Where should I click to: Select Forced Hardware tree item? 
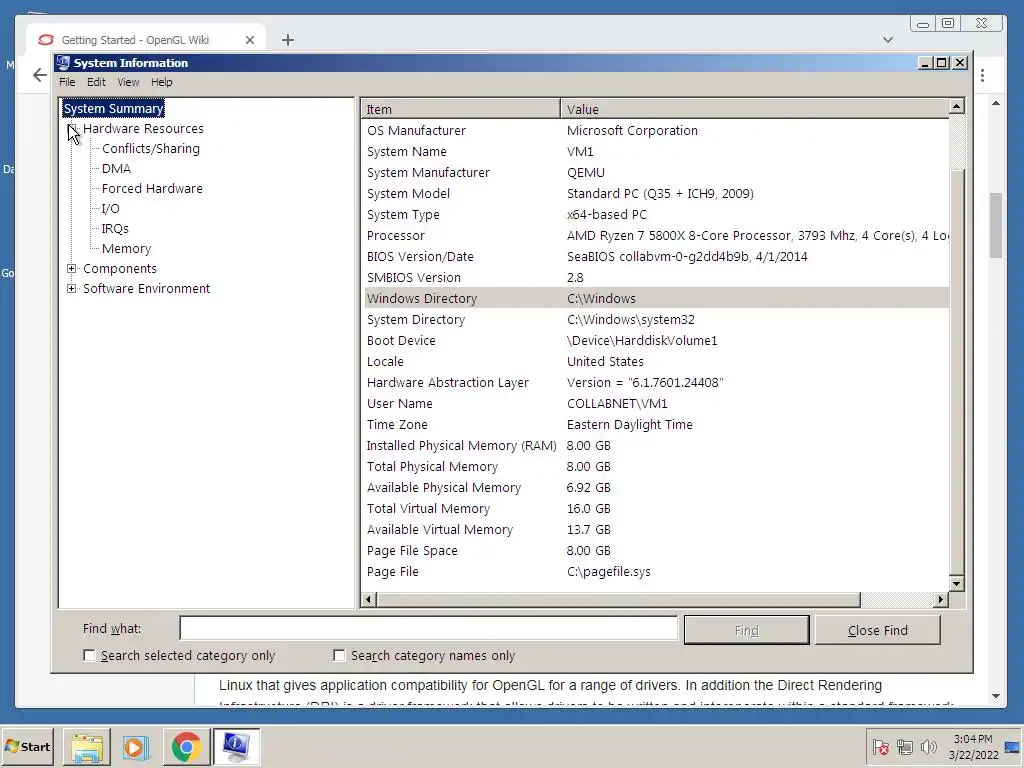pyautogui.click(x=152, y=189)
